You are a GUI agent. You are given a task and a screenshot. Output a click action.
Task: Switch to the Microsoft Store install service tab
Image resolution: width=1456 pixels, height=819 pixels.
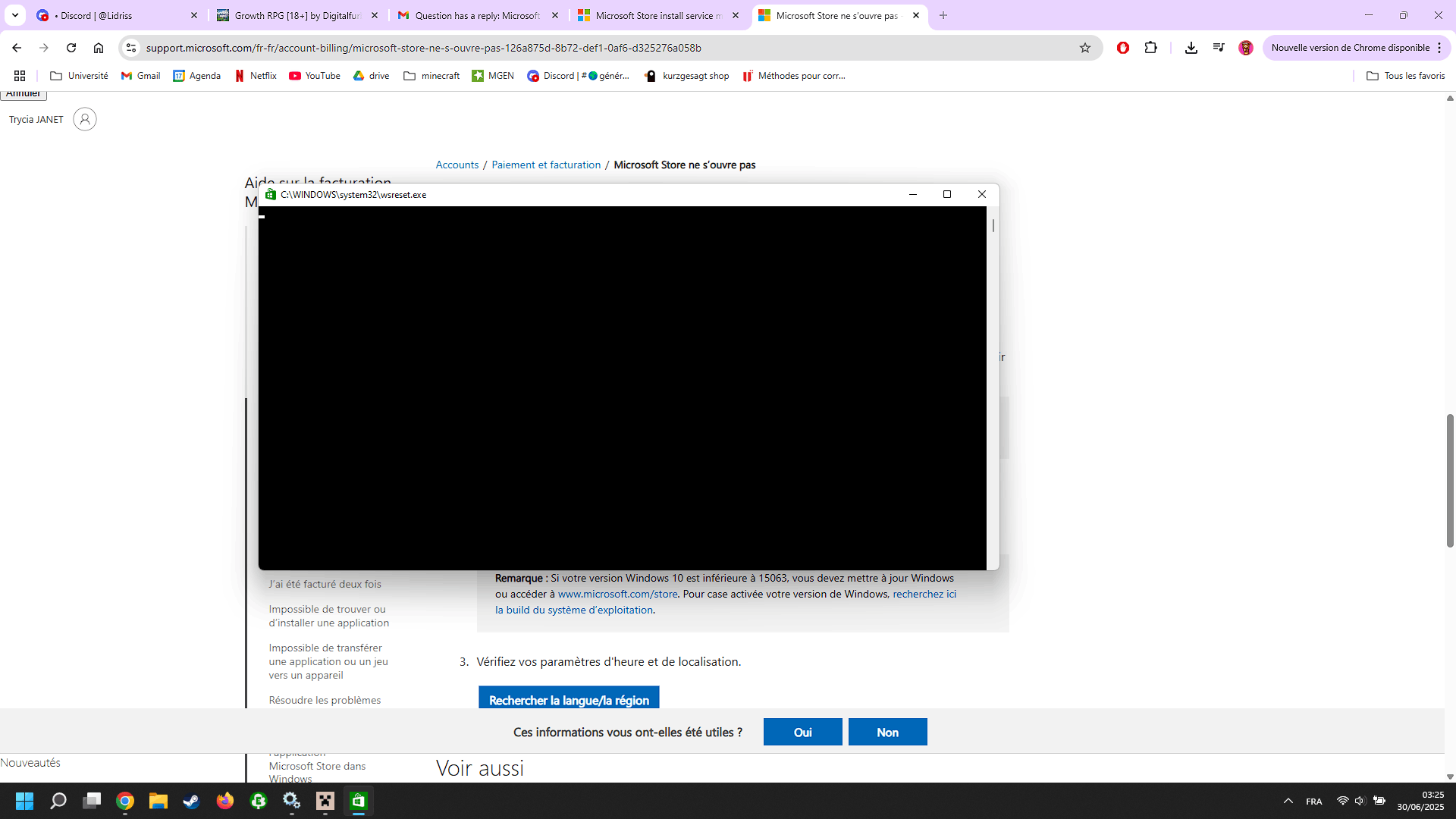(x=657, y=15)
